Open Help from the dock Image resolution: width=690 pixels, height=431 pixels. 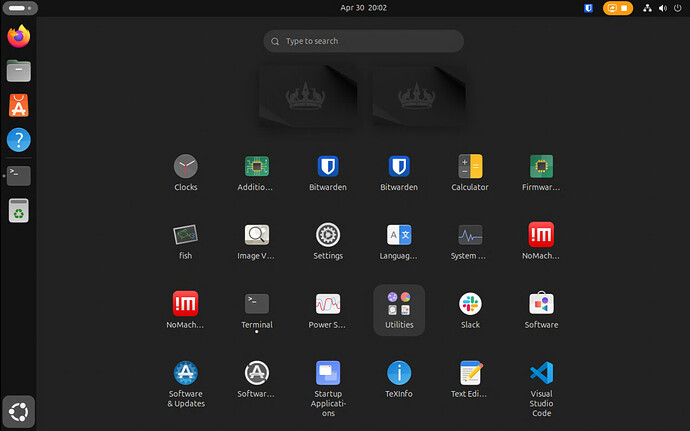click(x=18, y=140)
